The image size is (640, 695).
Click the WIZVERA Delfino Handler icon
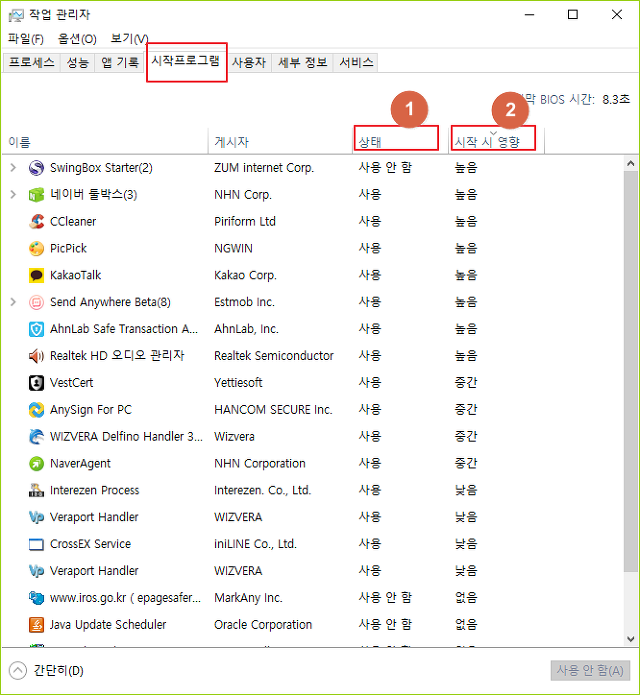[36, 437]
